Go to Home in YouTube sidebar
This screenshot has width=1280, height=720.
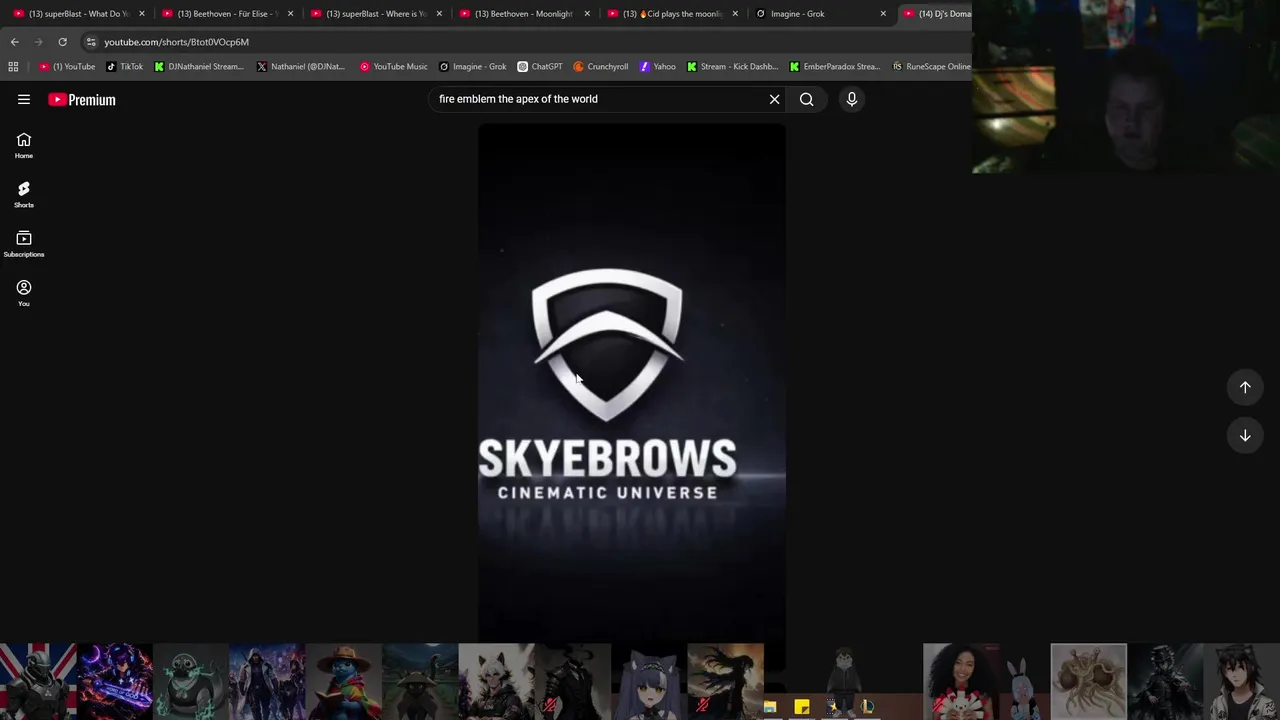click(x=24, y=145)
